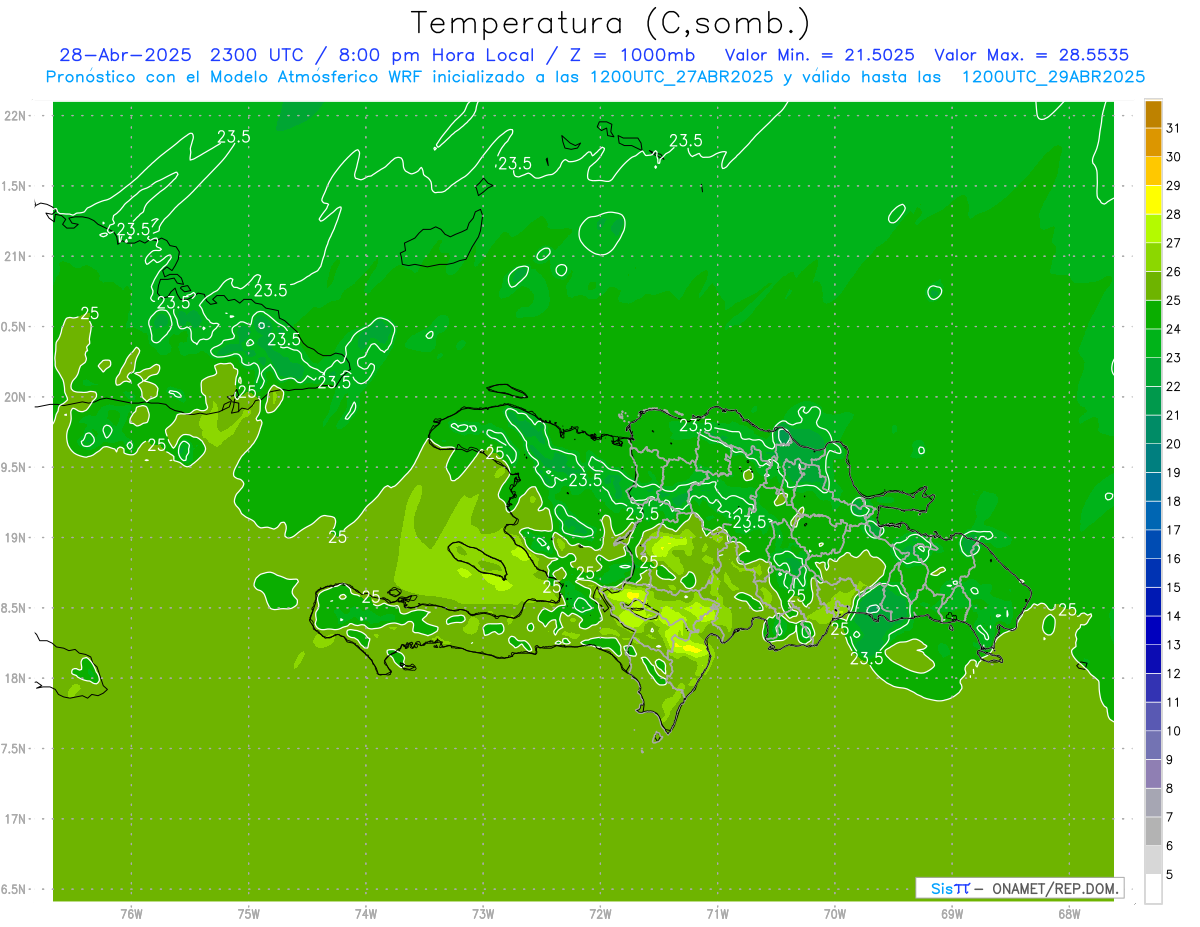The height and width of the screenshot is (927, 1200).
Task: Click legend value label "12"
Action: pyautogui.click(x=1174, y=674)
